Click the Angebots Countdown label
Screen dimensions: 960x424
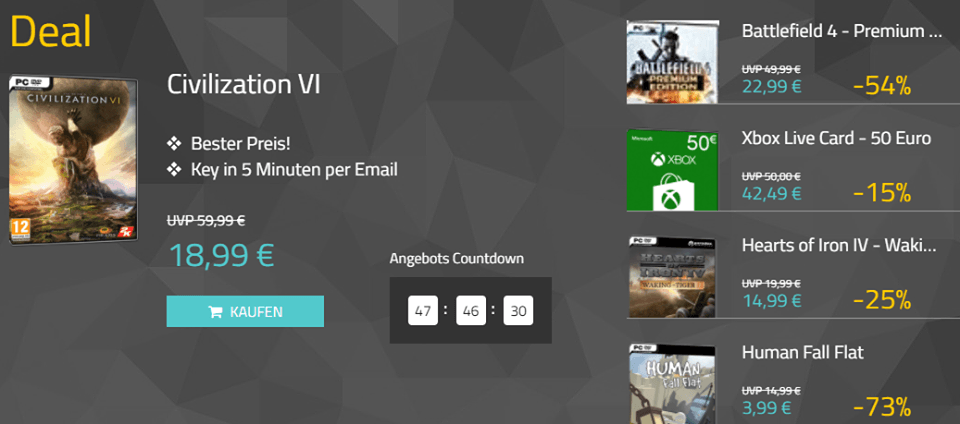tap(457, 258)
